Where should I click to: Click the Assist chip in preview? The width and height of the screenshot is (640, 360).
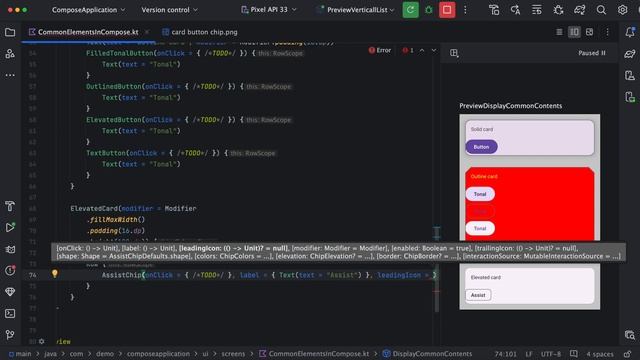[x=478, y=295]
